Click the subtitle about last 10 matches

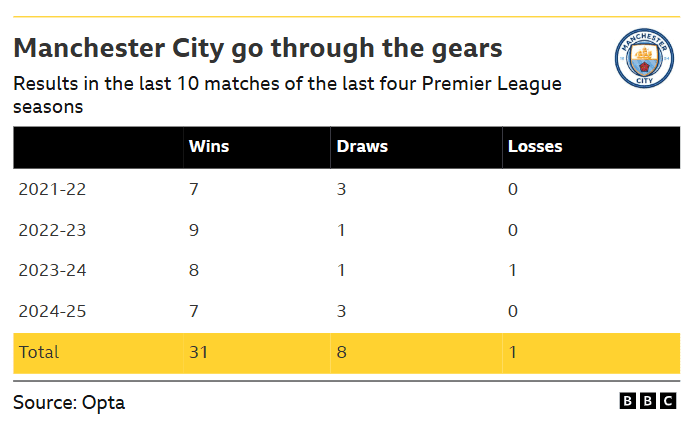tap(287, 93)
